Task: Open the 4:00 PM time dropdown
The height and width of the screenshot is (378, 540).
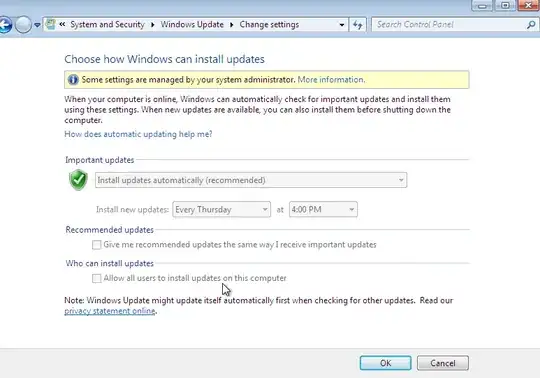Action: 323,209
